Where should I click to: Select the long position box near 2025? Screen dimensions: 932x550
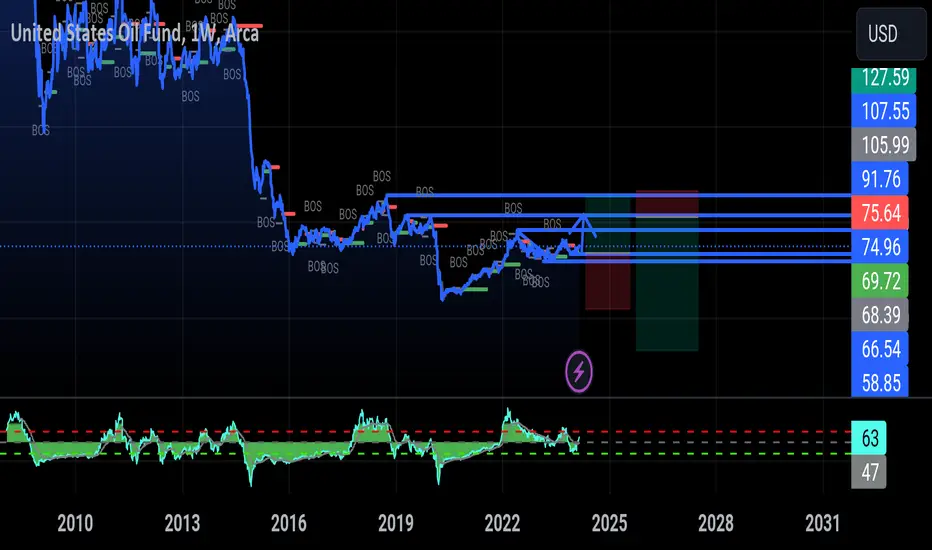coord(607,253)
